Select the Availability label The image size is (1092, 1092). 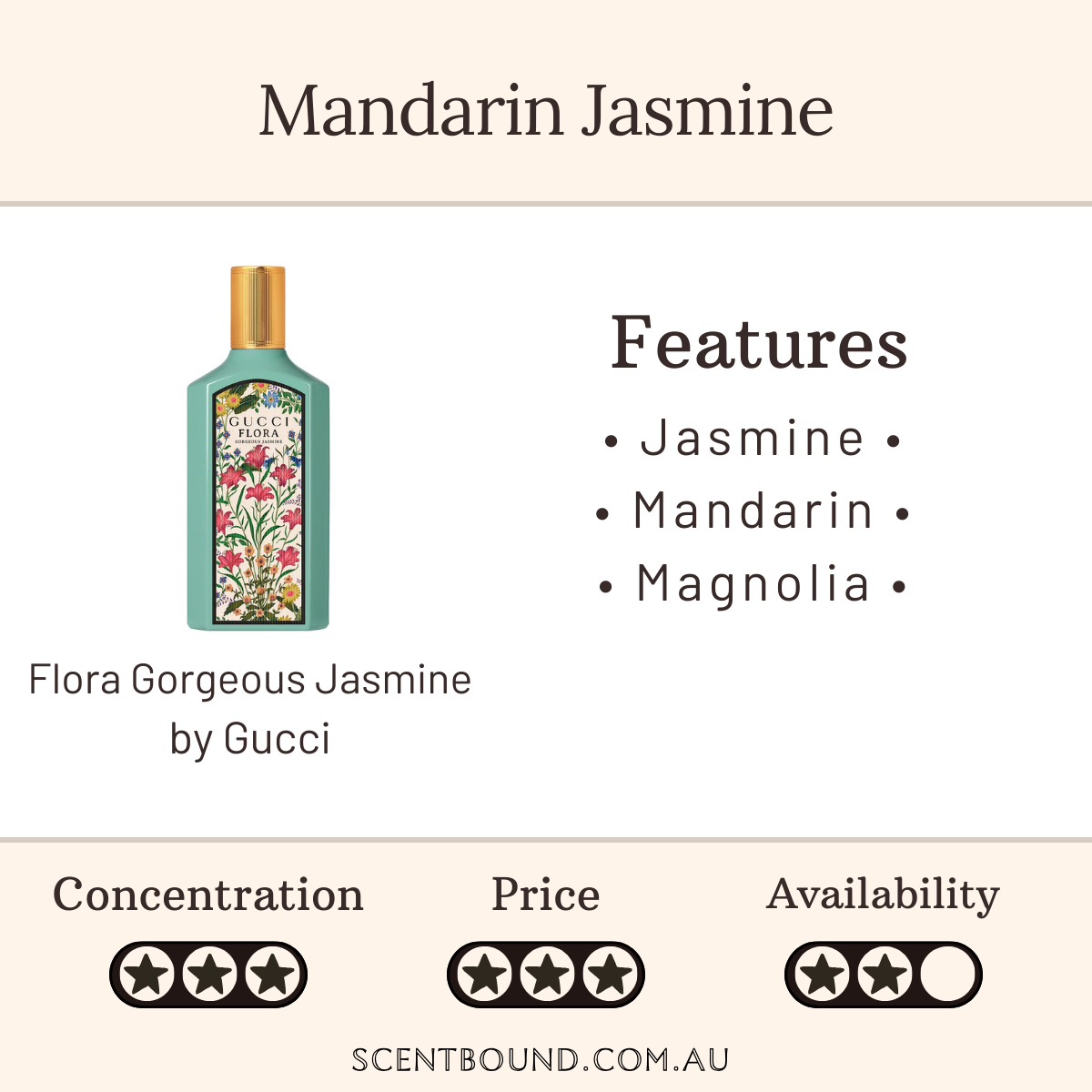pyautogui.click(x=883, y=895)
